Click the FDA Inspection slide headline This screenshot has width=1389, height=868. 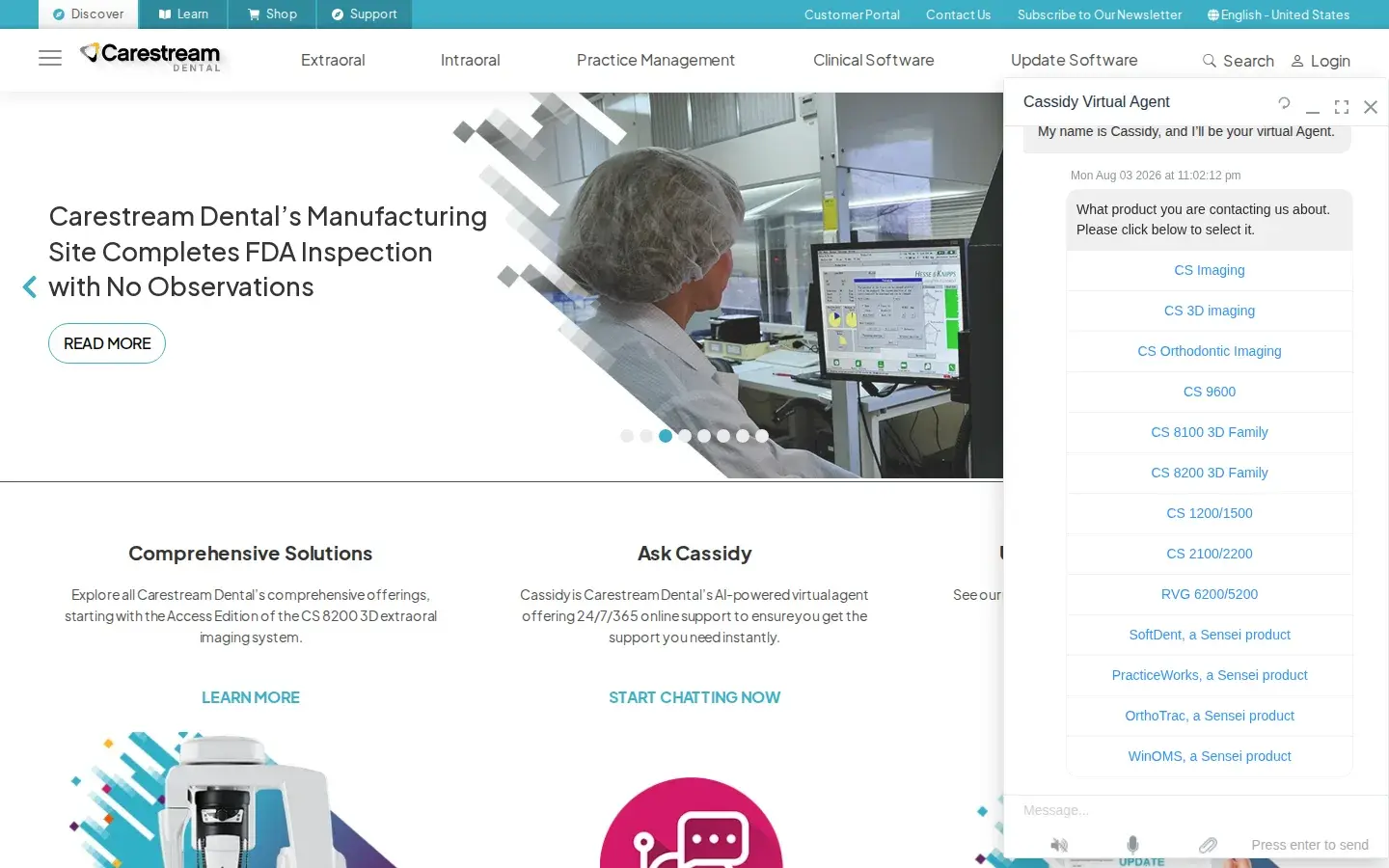pos(268,252)
